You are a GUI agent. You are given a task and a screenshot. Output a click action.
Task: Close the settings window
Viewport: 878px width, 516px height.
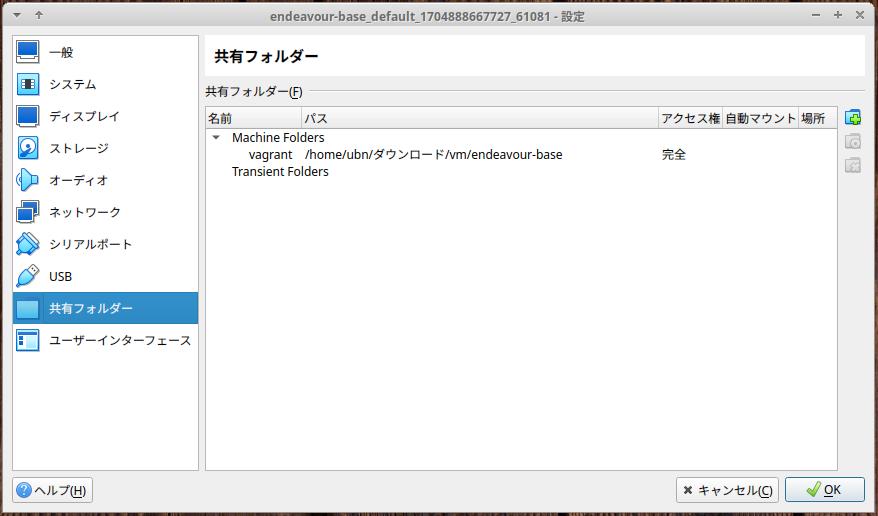click(860, 16)
